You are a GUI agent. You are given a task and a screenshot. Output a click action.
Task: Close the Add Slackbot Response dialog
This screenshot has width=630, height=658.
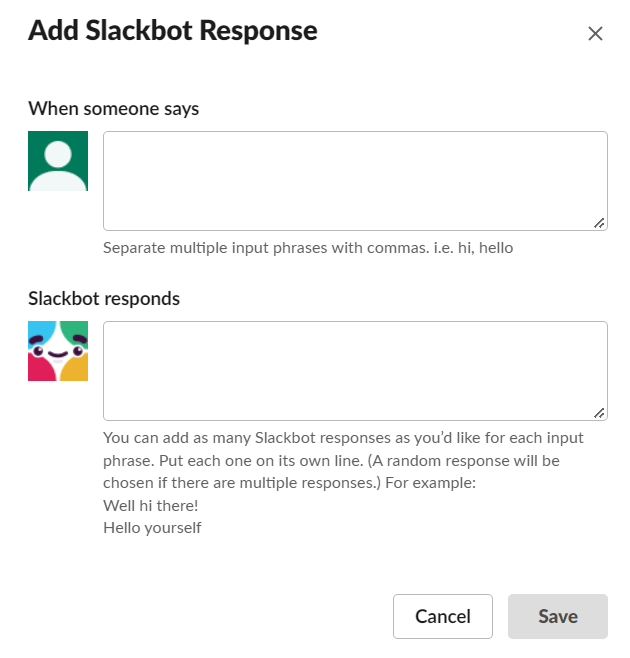[x=595, y=34]
